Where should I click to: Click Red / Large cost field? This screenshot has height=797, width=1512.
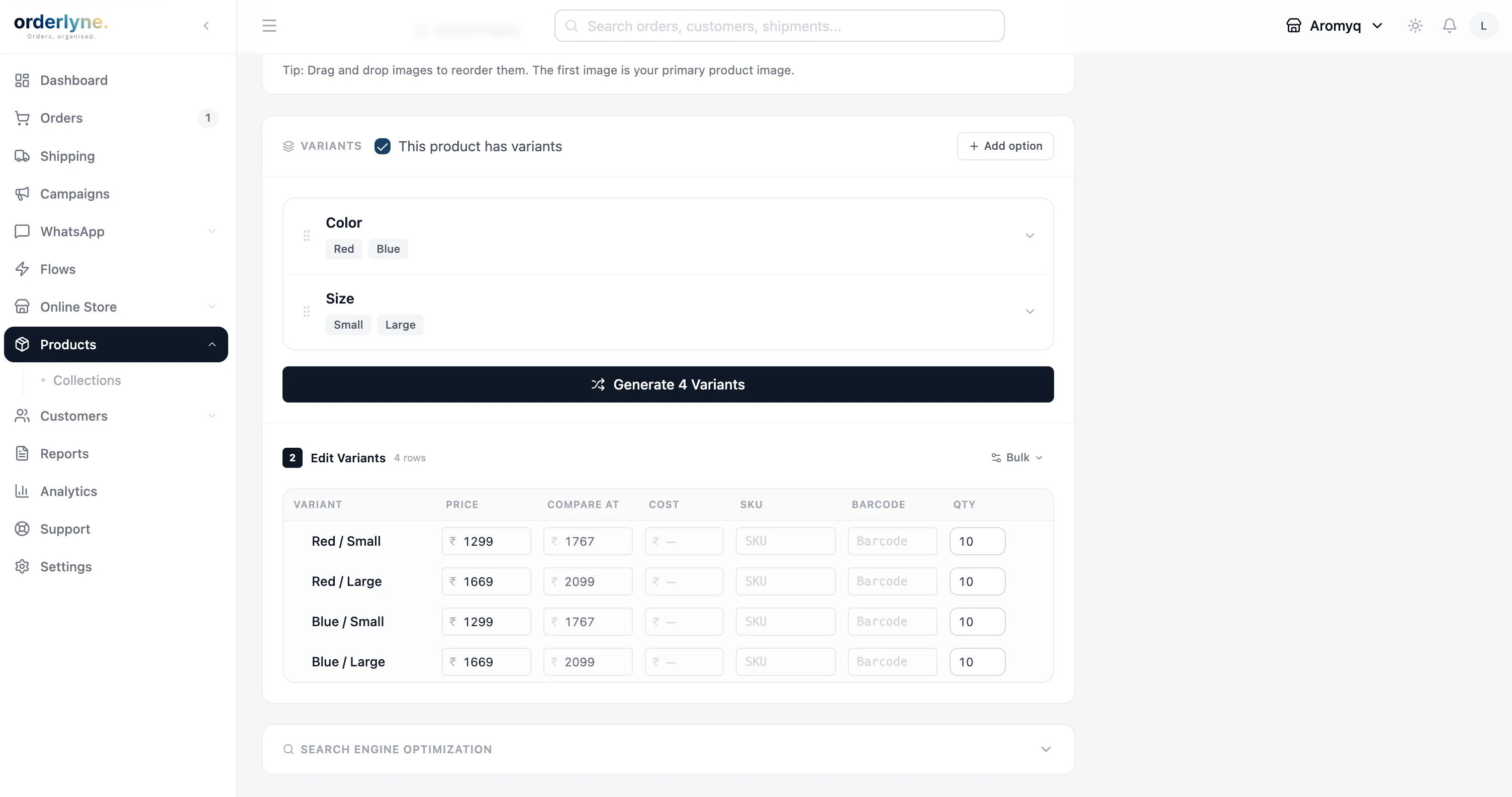coord(685,581)
